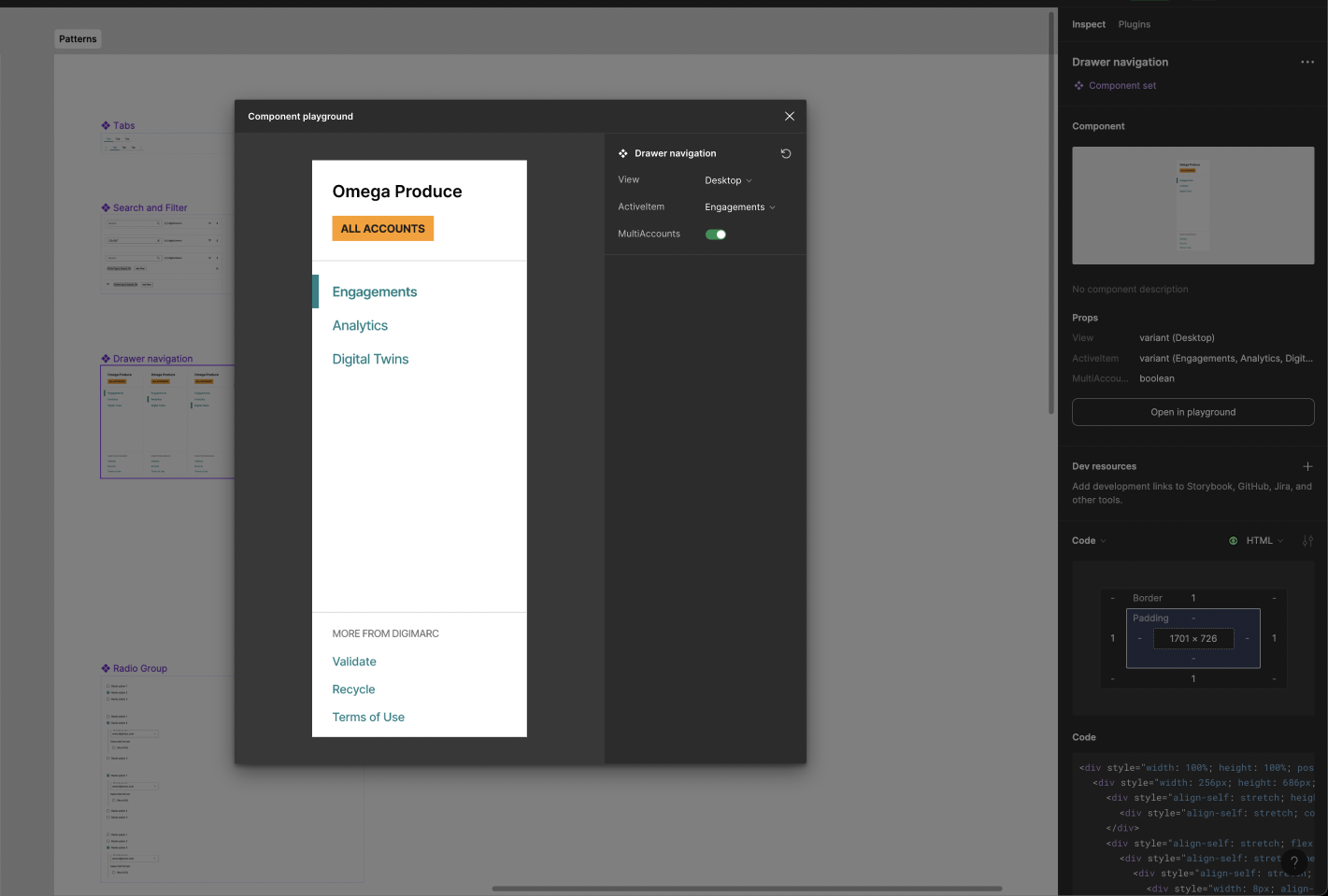Click the Tabs component diamond icon
The height and width of the screenshot is (896, 1328).
coord(106,125)
